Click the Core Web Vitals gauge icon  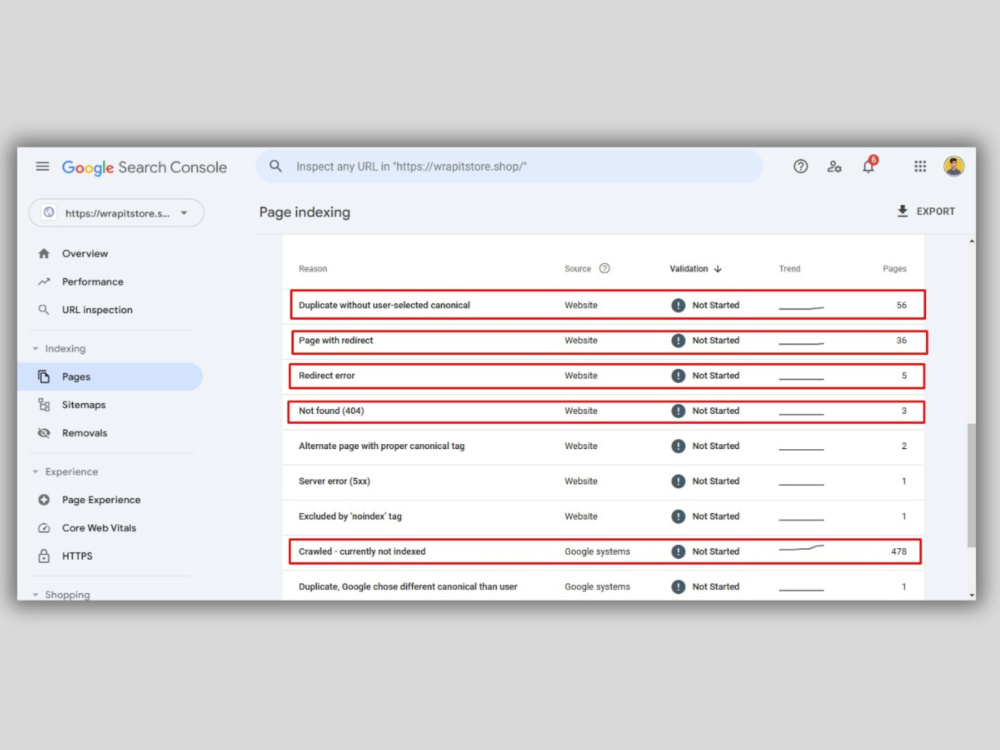click(x=44, y=527)
